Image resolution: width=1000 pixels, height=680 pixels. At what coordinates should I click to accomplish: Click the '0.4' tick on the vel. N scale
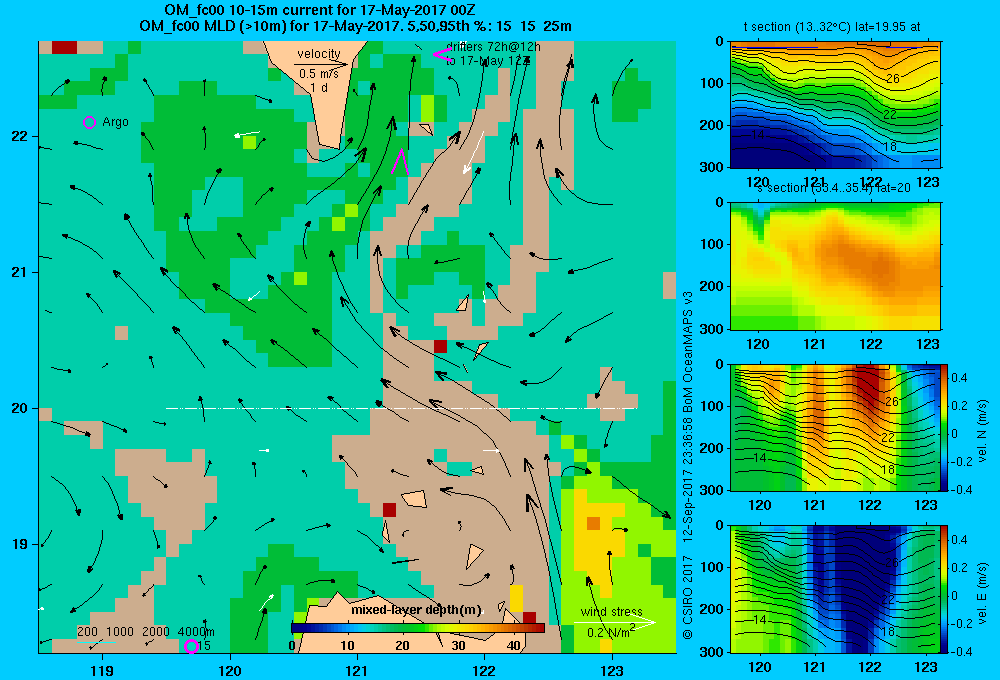(959, 378)
